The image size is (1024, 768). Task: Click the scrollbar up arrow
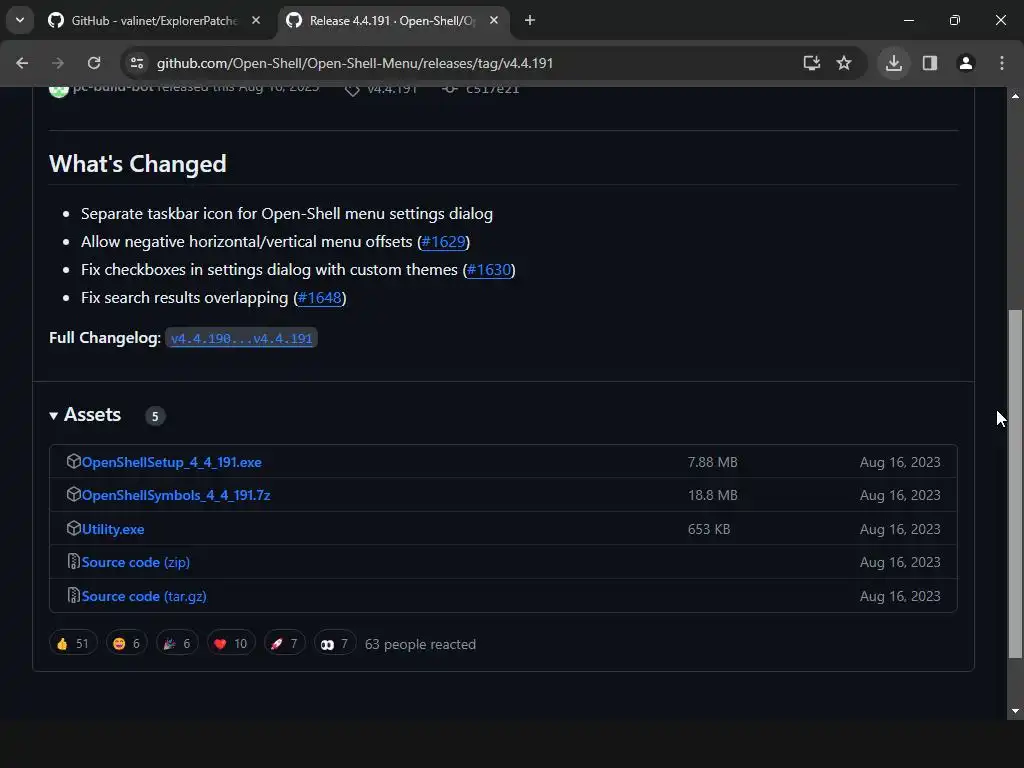click(1015, 96)
